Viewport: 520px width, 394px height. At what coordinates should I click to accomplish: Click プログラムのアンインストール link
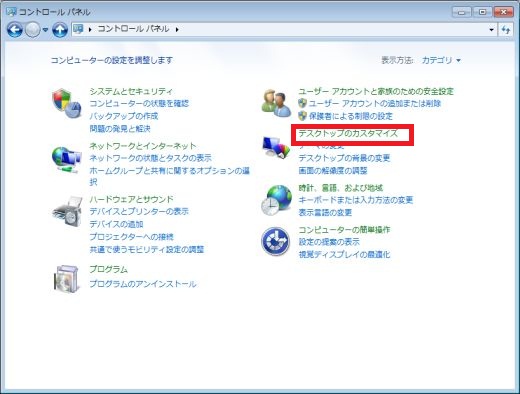(143, 284)
